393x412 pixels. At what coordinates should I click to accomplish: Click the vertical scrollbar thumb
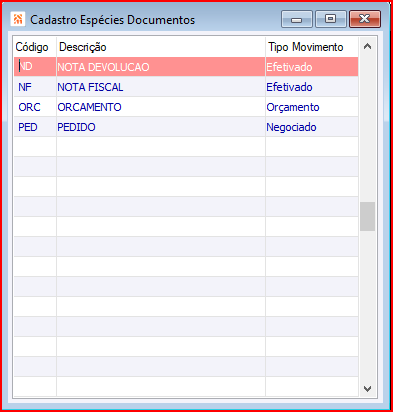coord(367,216)
